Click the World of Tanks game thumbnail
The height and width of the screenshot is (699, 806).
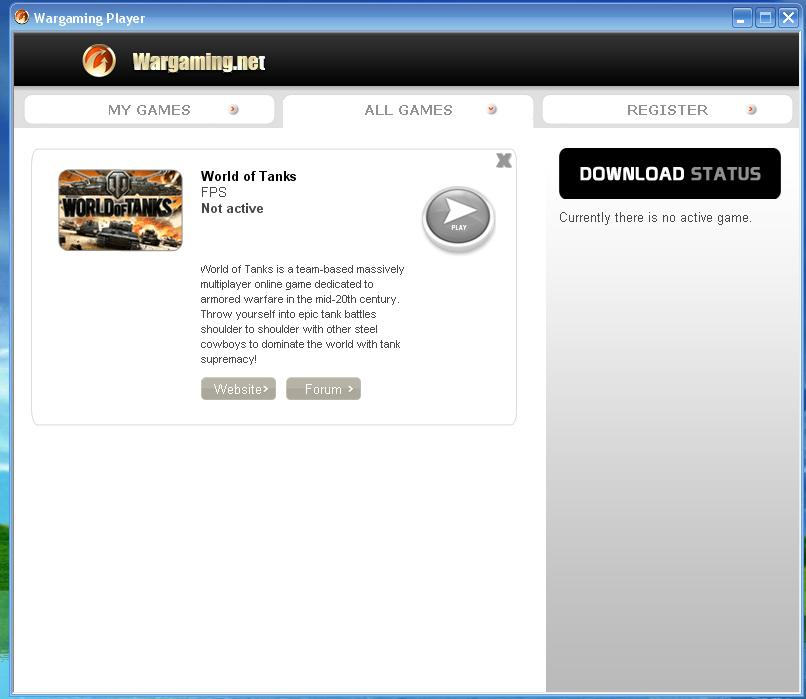(x=120, y=210)
